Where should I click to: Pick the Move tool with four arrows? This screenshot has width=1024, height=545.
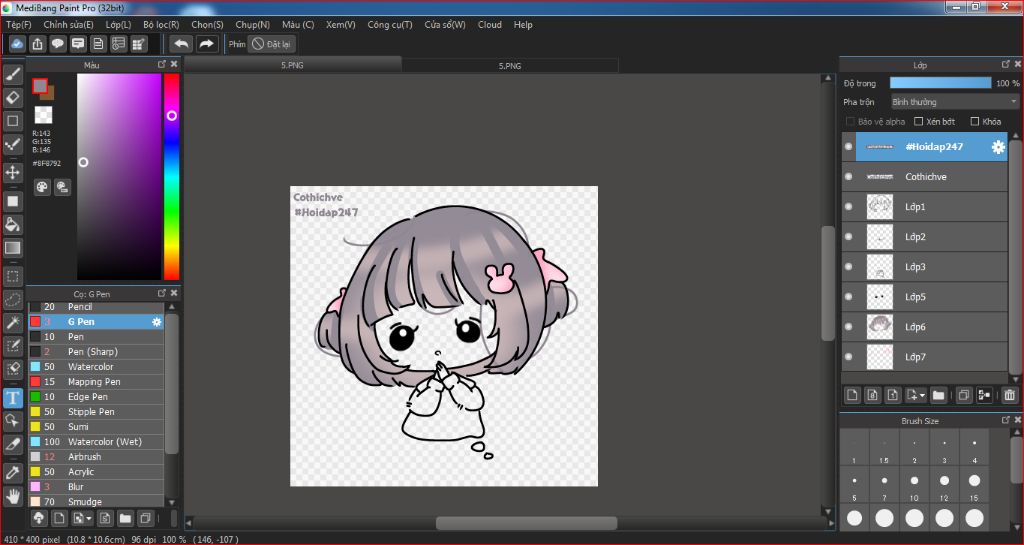12,172
